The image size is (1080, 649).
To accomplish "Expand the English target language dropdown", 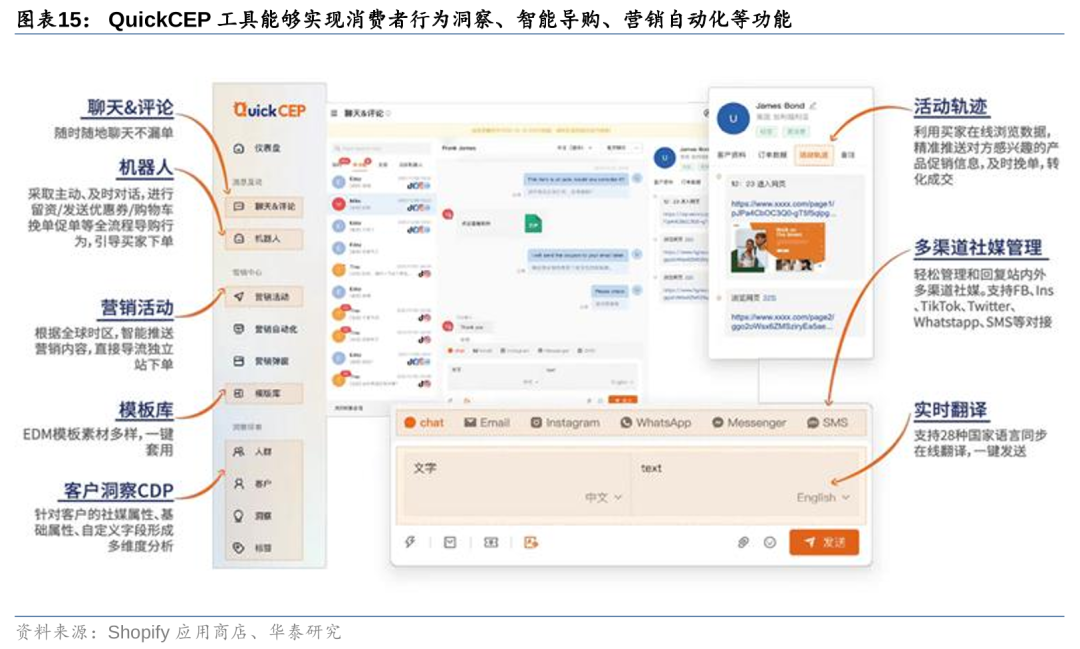I will click(x=823, y=497).
